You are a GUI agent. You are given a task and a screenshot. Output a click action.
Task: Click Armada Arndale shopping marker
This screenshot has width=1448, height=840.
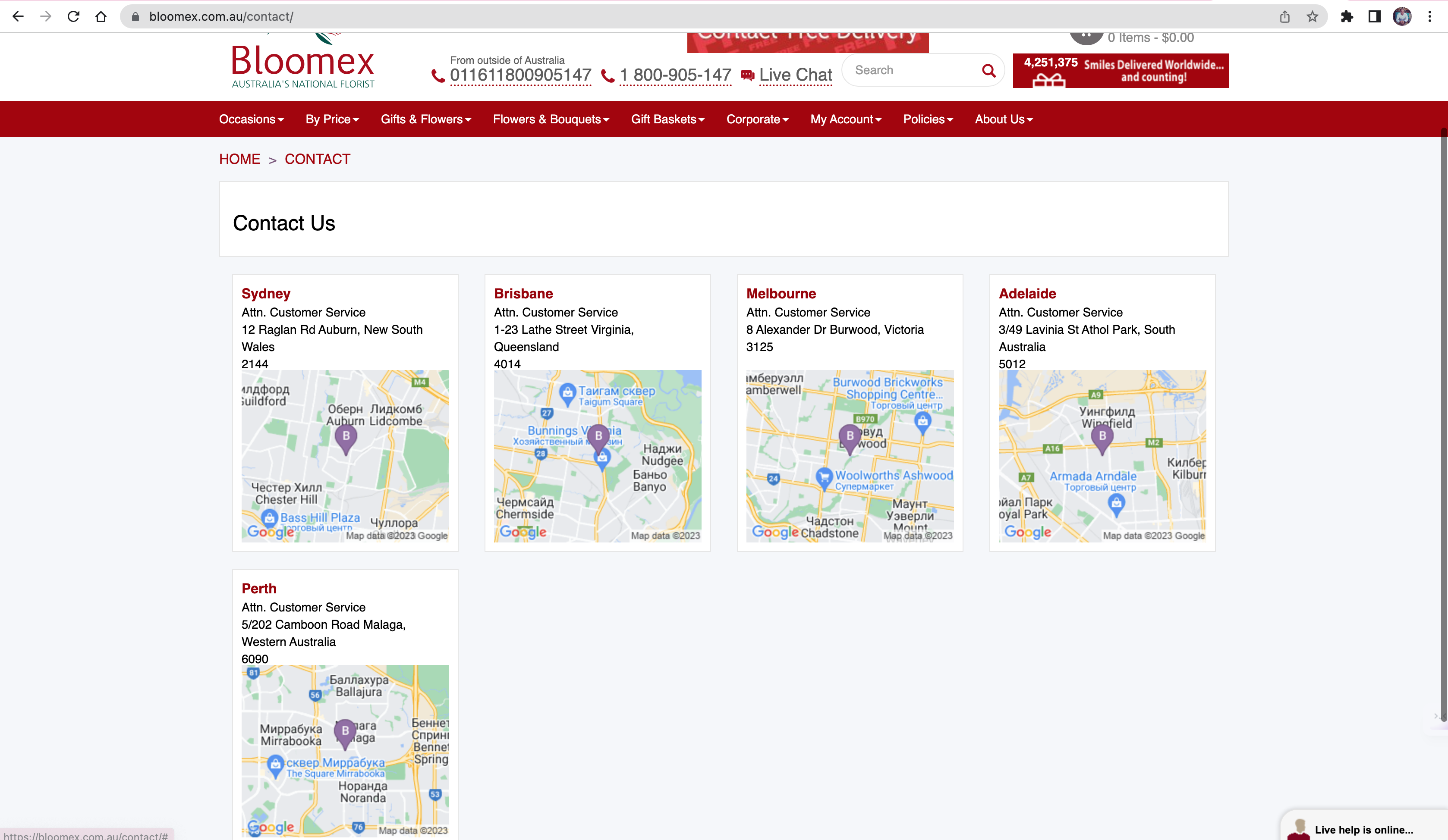point(1116,505)
